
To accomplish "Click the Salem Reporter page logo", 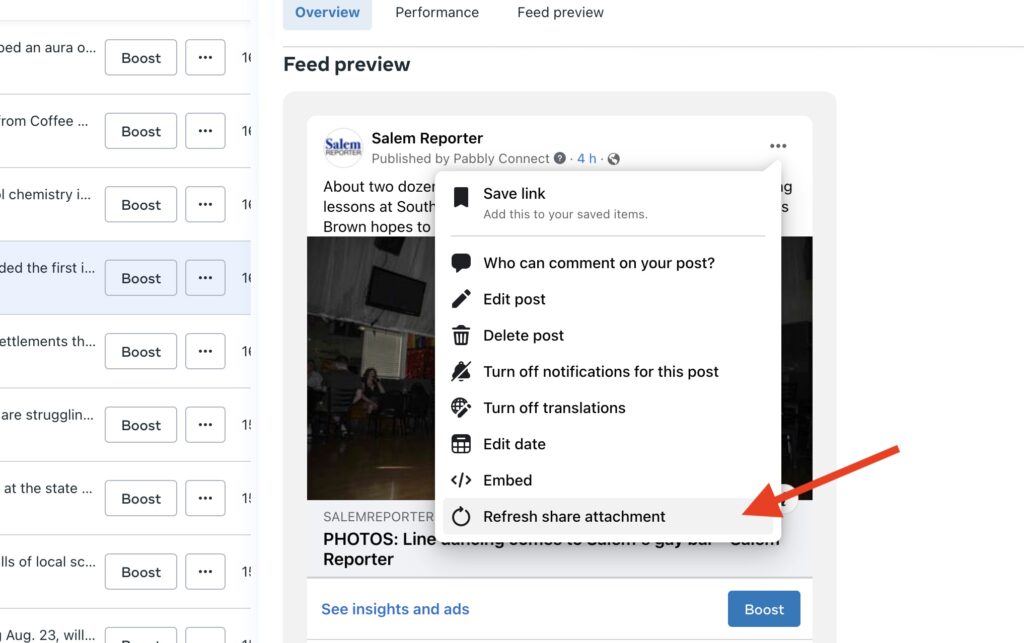I will point(343,147).
